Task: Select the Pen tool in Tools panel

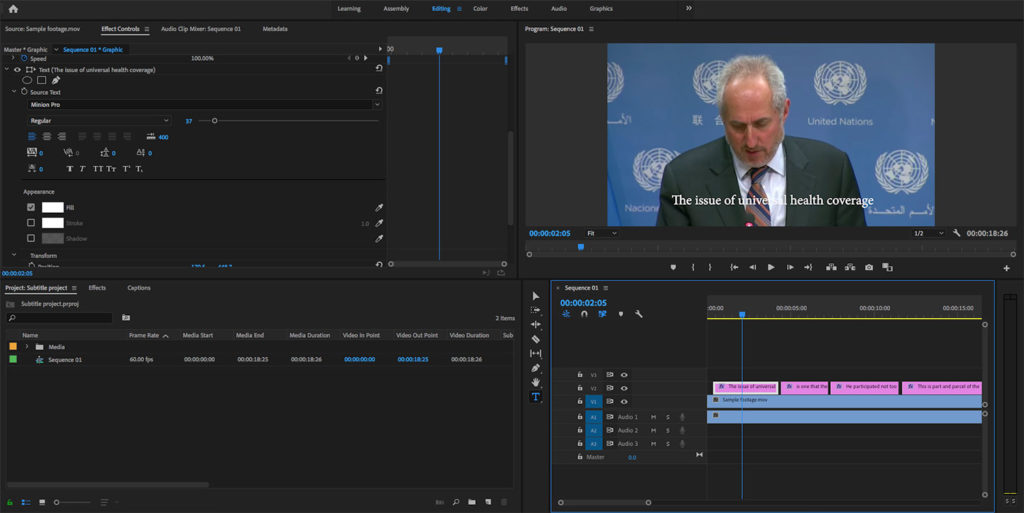Action: [x=536, y=368]
